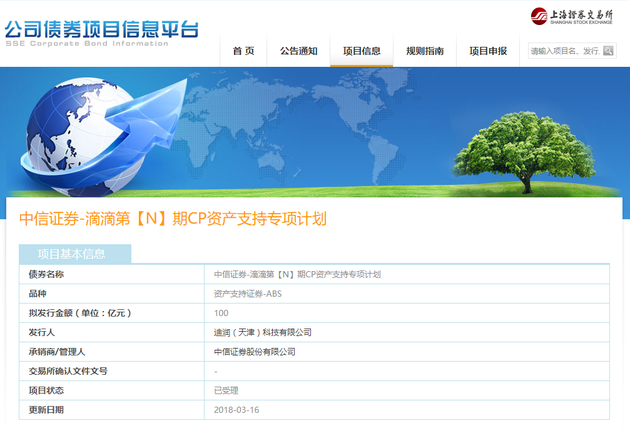Screen dimensions: 630x436
Task: Click the search magnifier icon
Action: (x=609, y=50)
